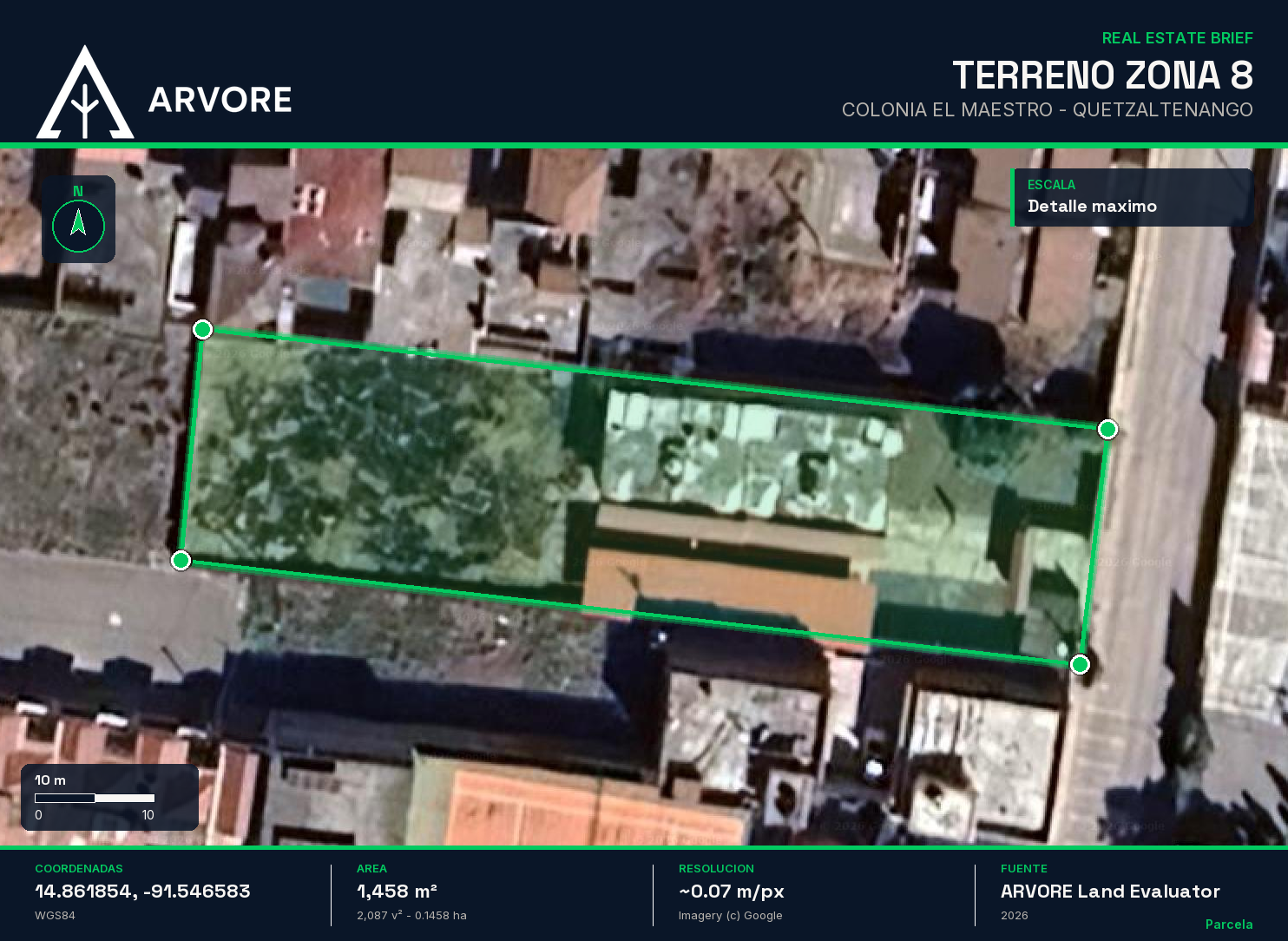This screenshot has height=941, width=1288.
Task: Select the Colonia El Maestro location subtitle
Action: tap(1047, 110)
